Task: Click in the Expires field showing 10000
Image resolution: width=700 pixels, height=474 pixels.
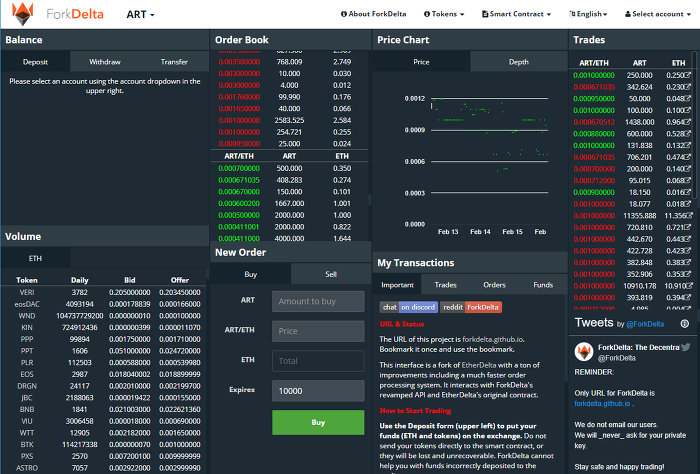Action: (x=318, y=391)
